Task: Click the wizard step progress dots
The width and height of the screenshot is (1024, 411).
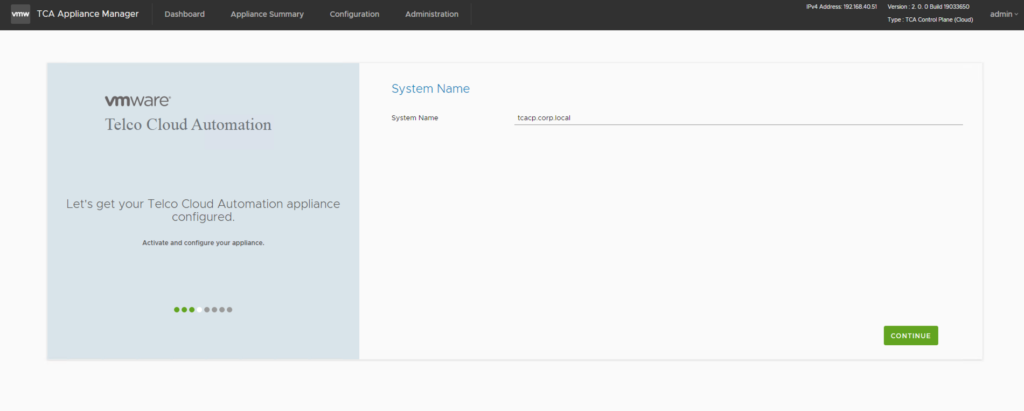Action: tap(203, 310)
